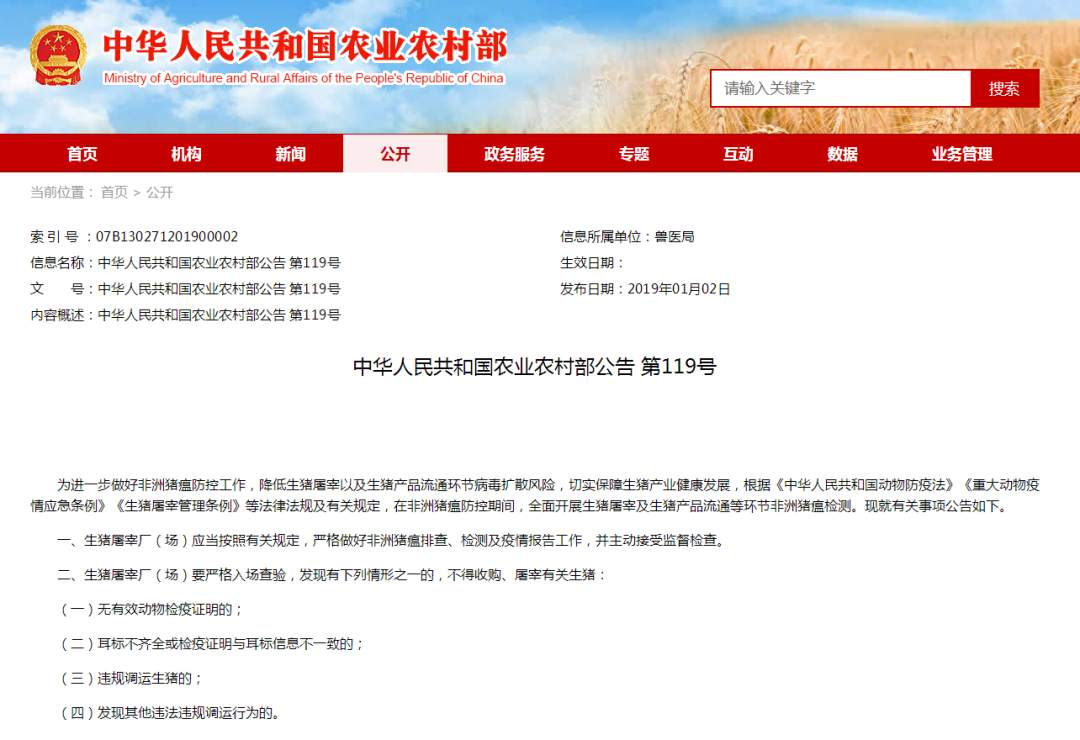Click the 文号 row text
The height and width of the screenshot is (740, 1080).
tap(185, 289)
